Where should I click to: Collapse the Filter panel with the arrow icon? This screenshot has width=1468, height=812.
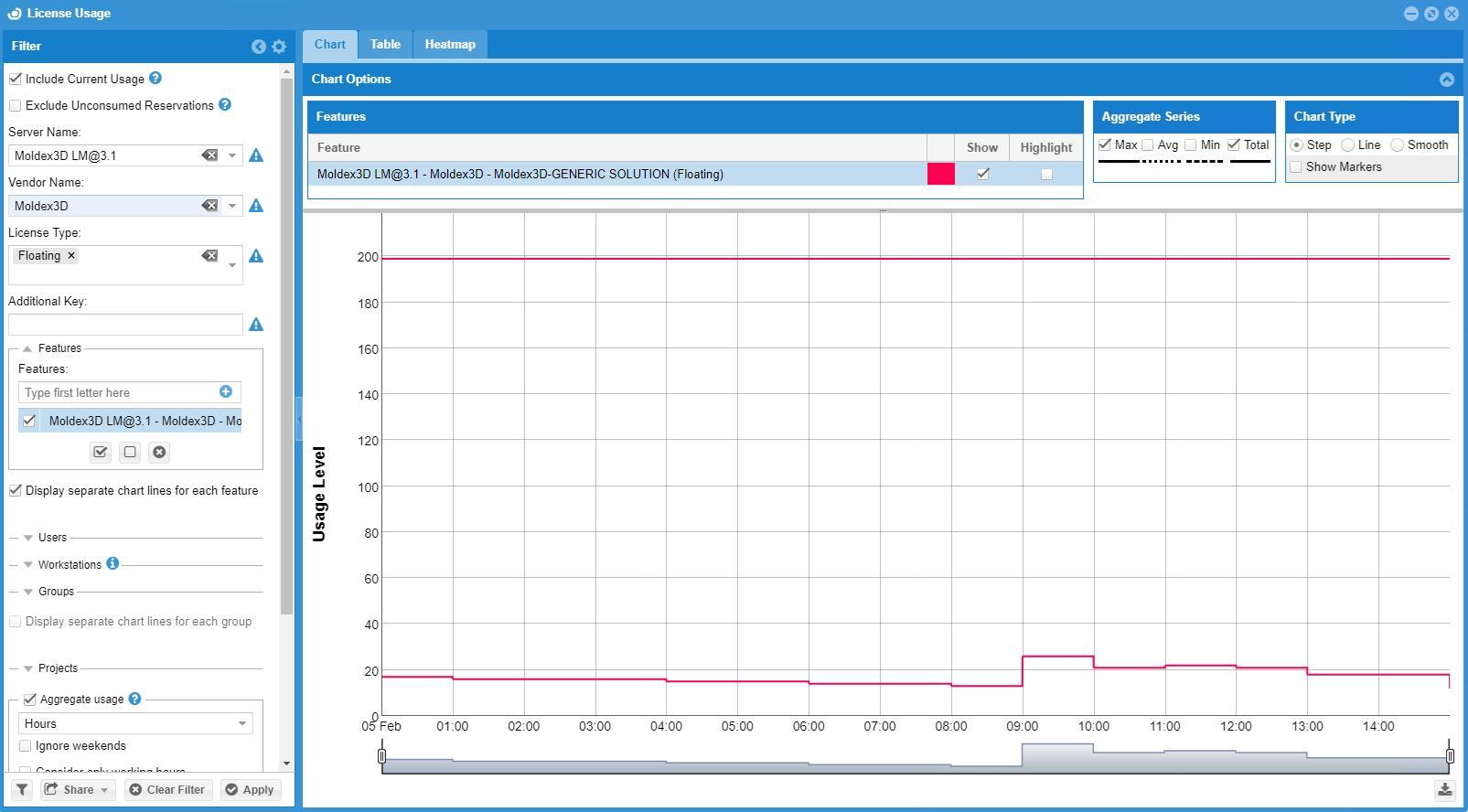[259, 47]
